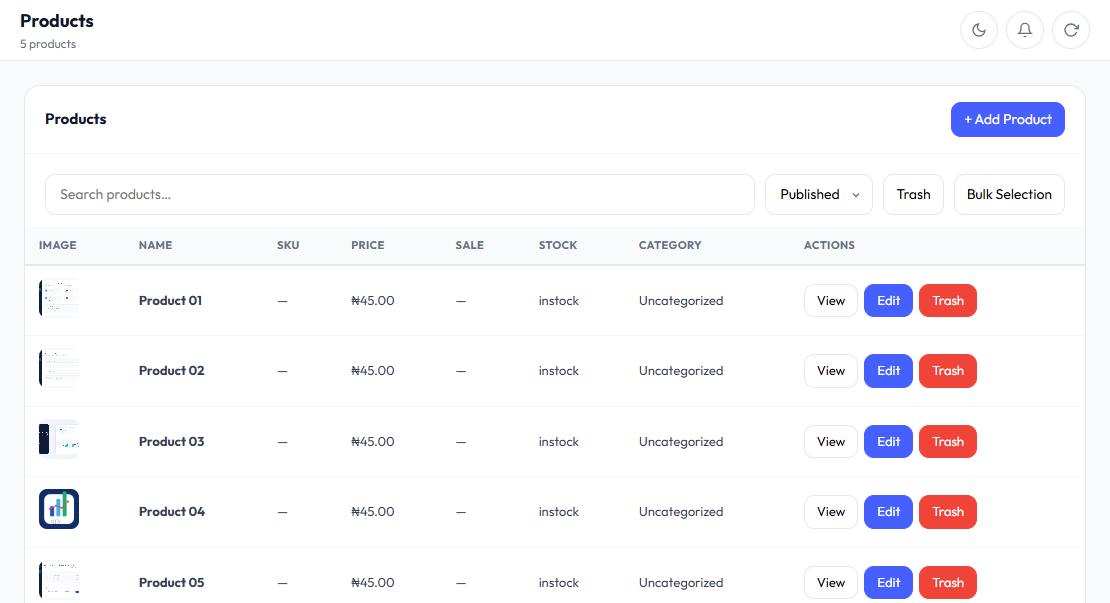The image size is (1110, 603).
Task: Click the 5 products count text
Action: 48,44
